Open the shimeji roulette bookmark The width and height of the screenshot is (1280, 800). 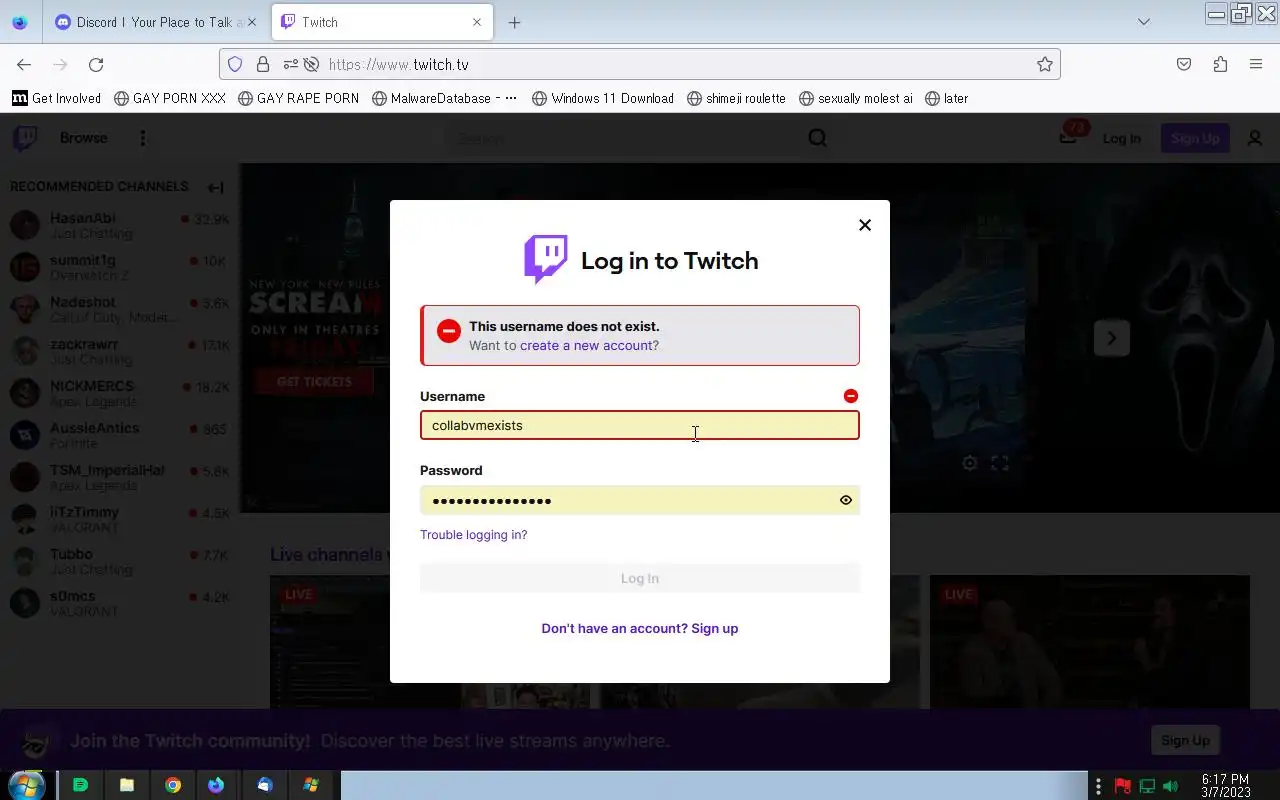[x=737, y=98]
